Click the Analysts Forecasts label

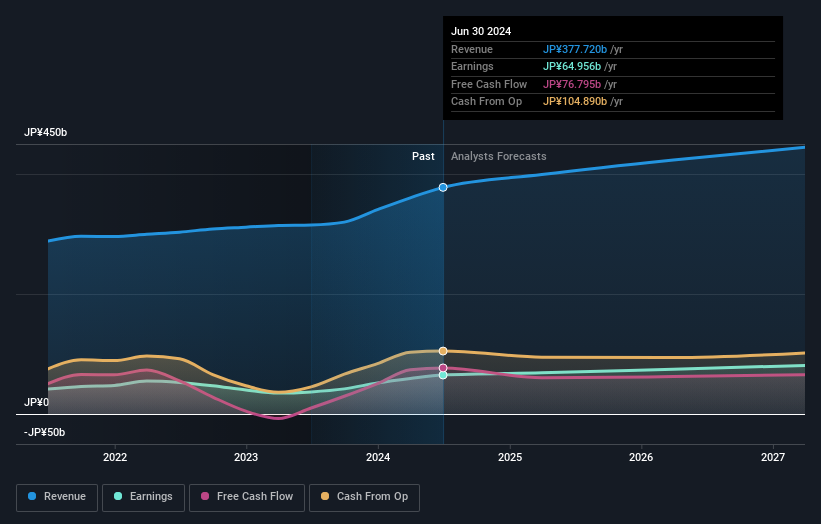[x=498, y=156]
